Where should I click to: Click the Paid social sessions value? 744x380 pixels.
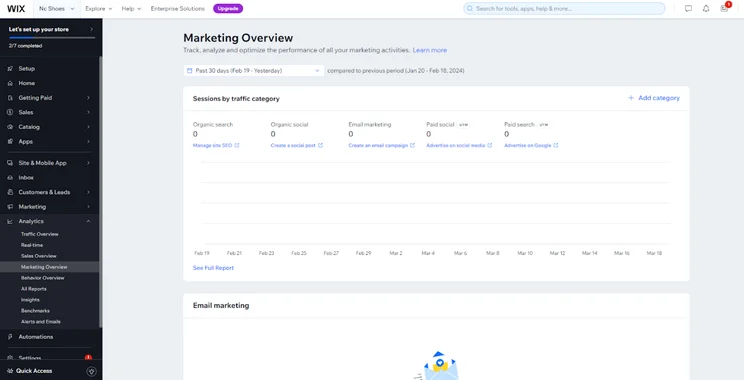click(x=428, y=134)
